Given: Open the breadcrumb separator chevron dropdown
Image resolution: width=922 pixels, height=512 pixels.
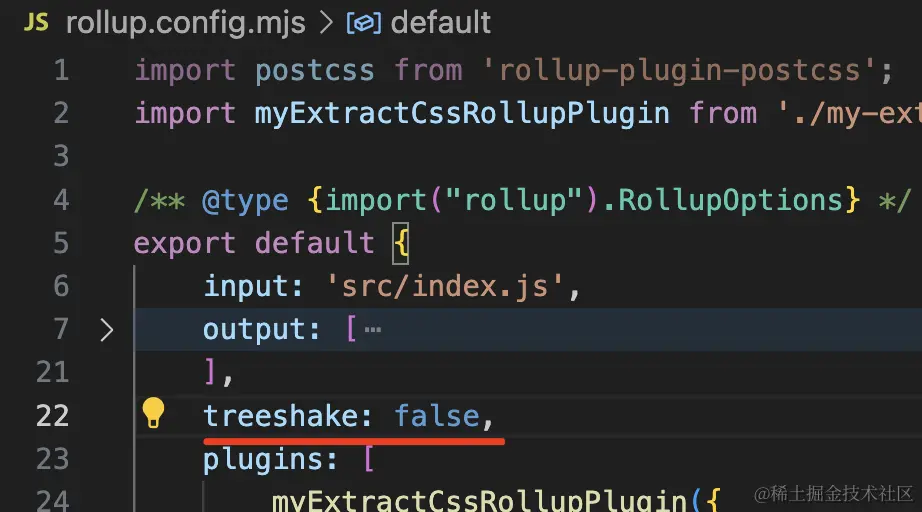Looking at the screenshot, I should pyautogui.click(x=326, y=23).
